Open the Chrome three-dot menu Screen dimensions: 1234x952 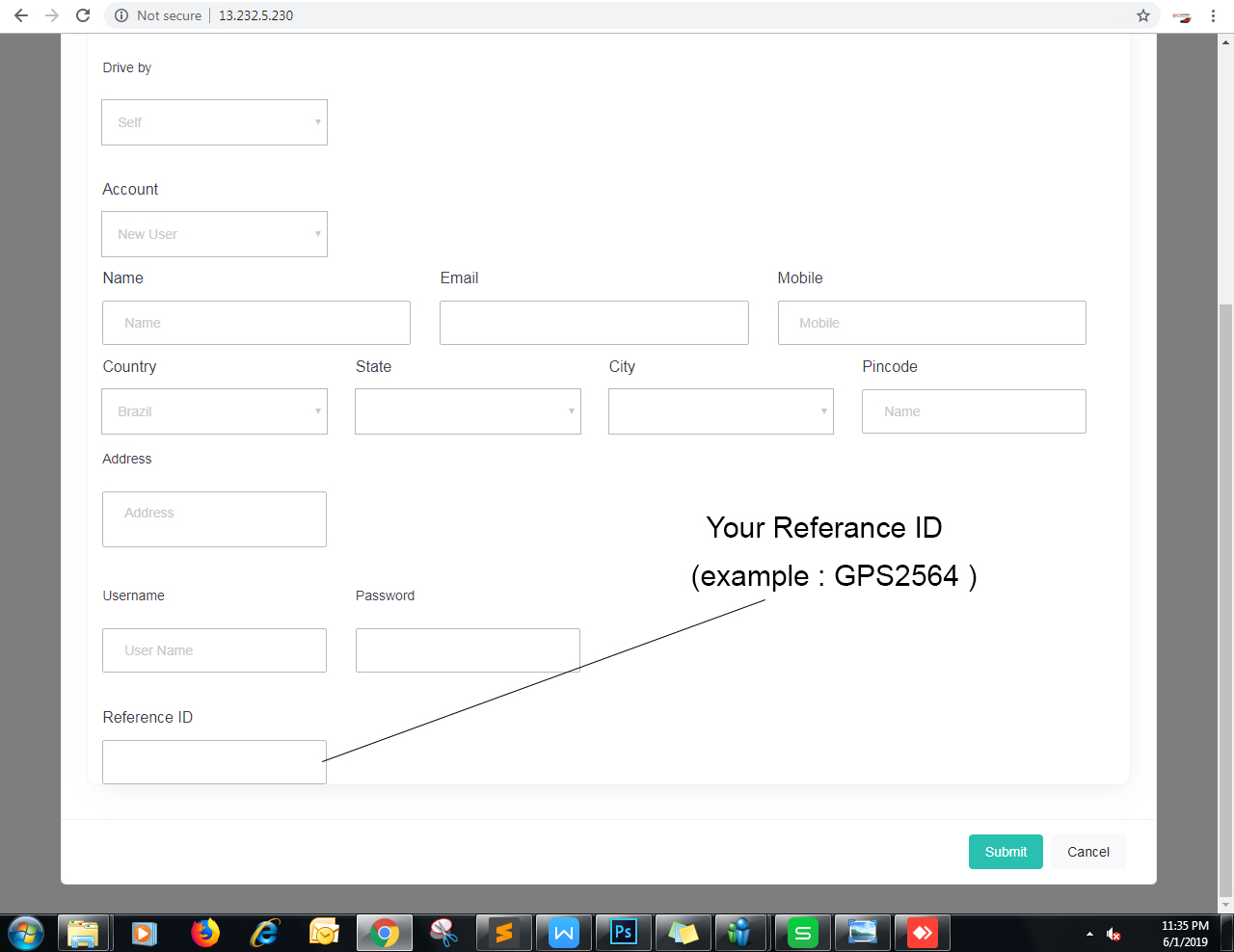[x=1213, y=15]
